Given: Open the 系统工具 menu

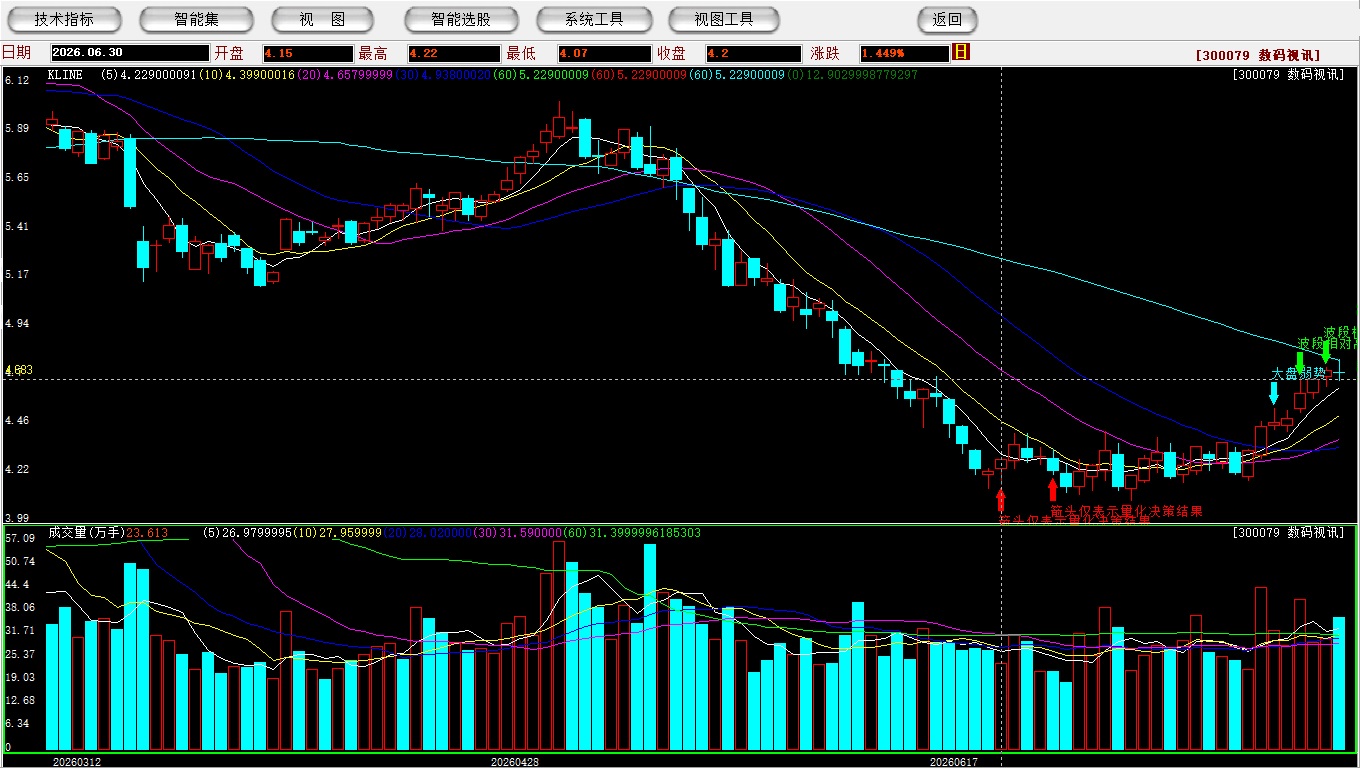Looking at the screenshot, I should click(x=594, y=19).
